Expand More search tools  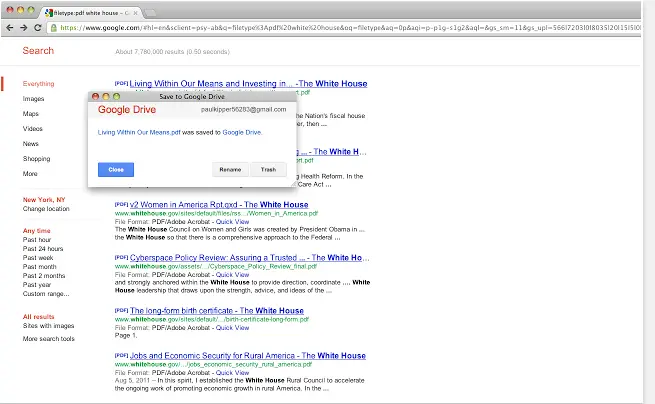48,339
